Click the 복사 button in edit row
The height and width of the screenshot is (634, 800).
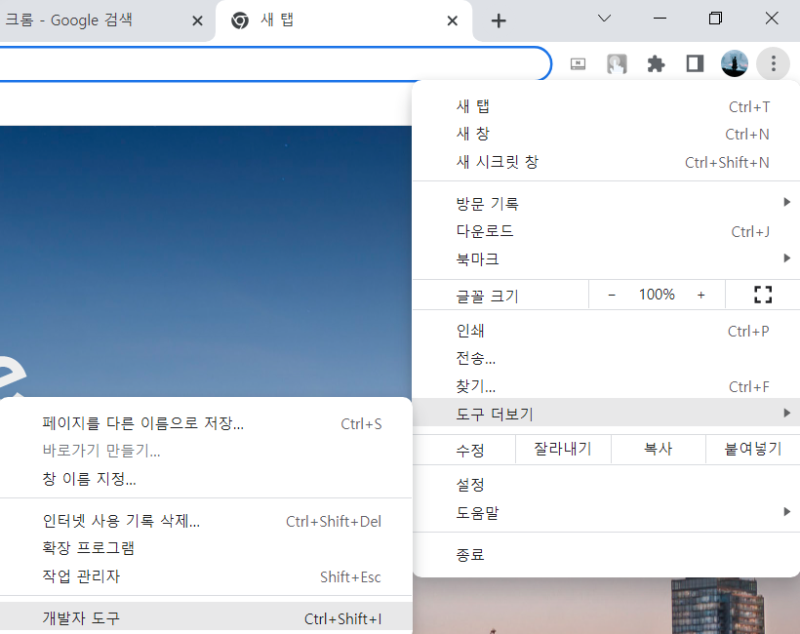658,449
